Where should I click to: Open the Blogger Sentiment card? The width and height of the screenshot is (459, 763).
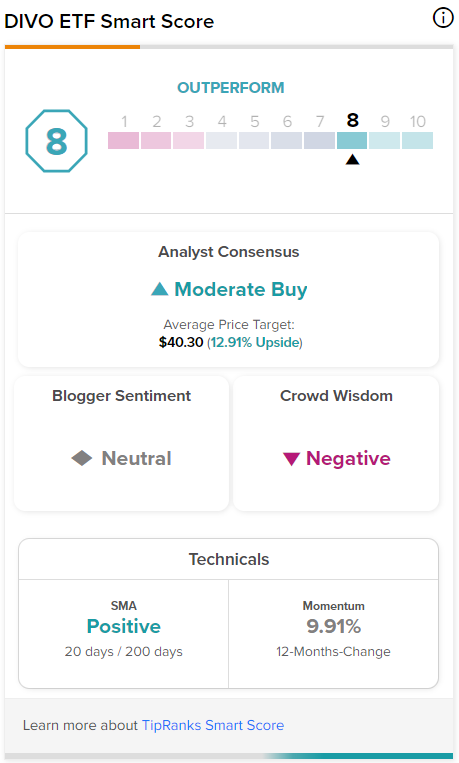[121, 443]
